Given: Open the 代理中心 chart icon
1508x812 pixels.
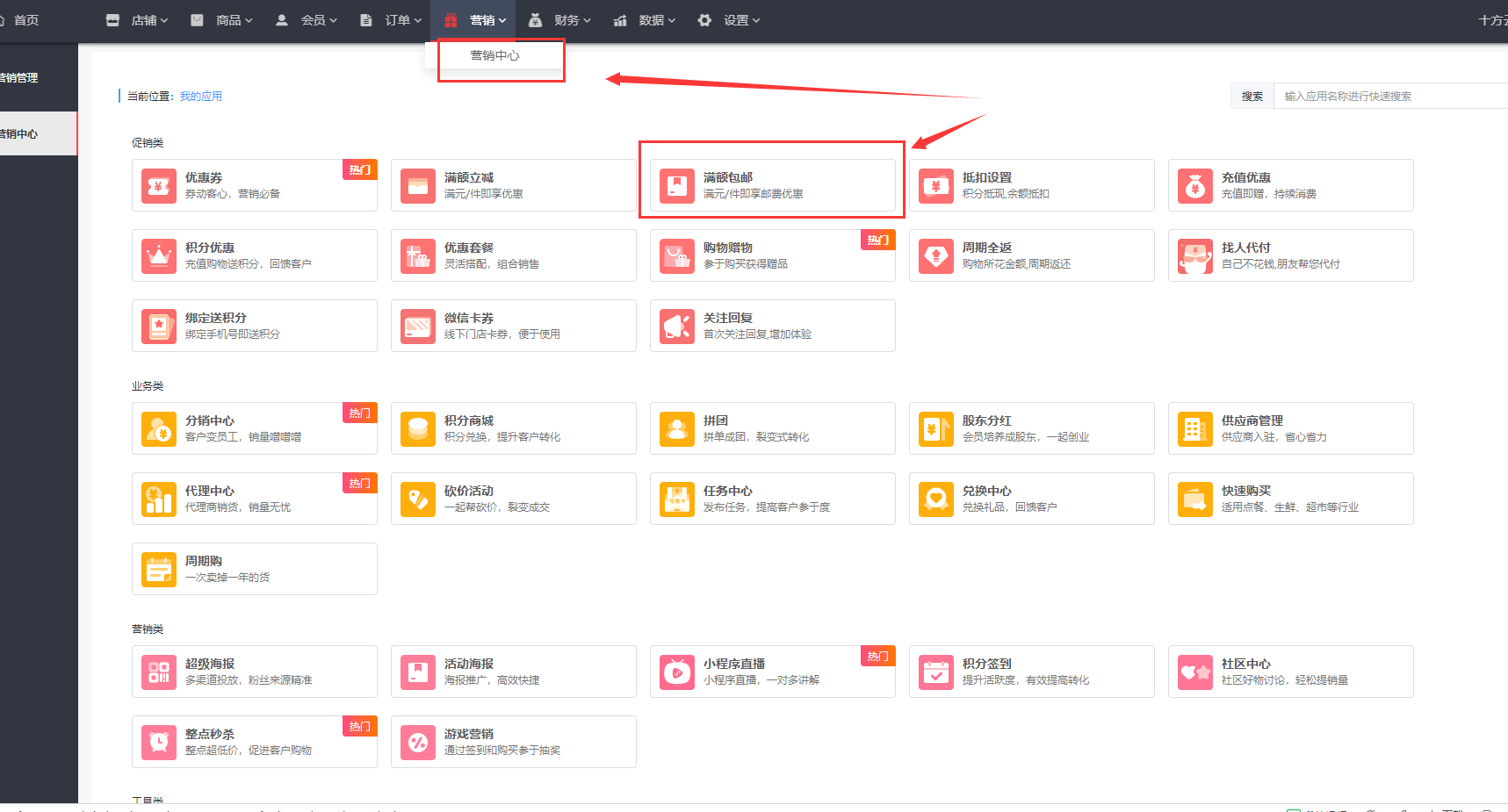Looking at the screenshot, I should (x=159, y=499).
